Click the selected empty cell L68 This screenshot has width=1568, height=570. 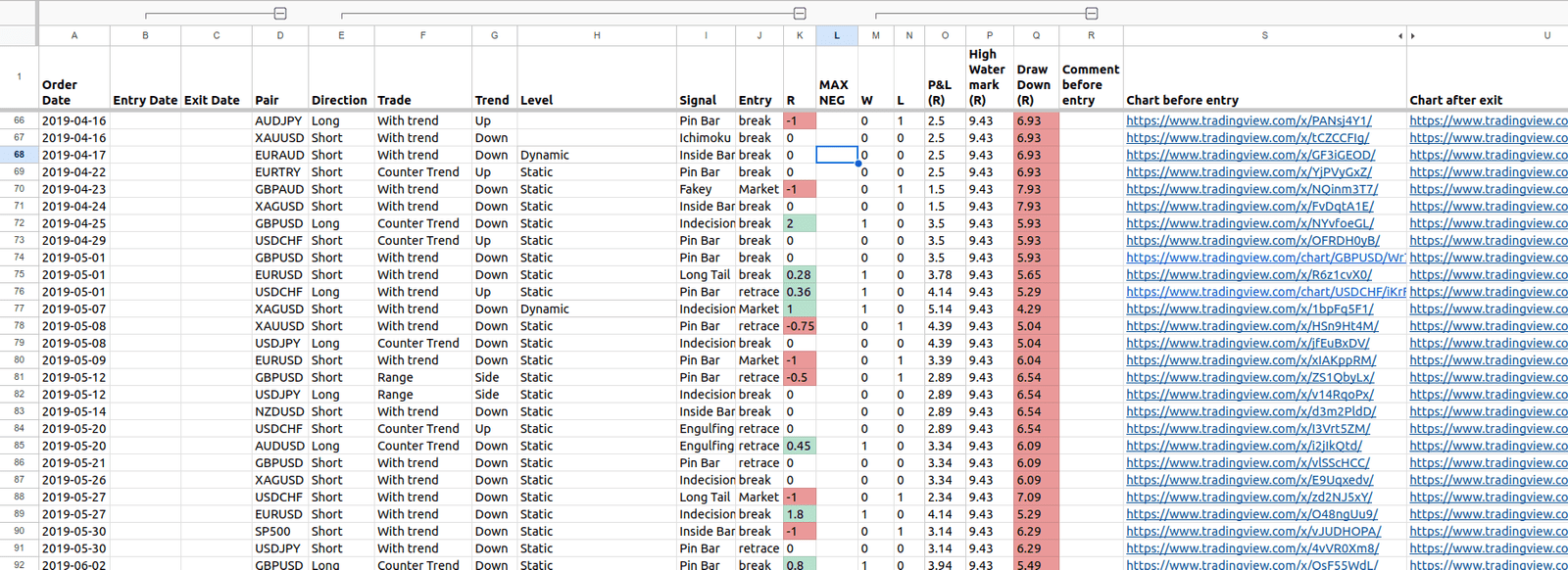[x=836, y=155]
